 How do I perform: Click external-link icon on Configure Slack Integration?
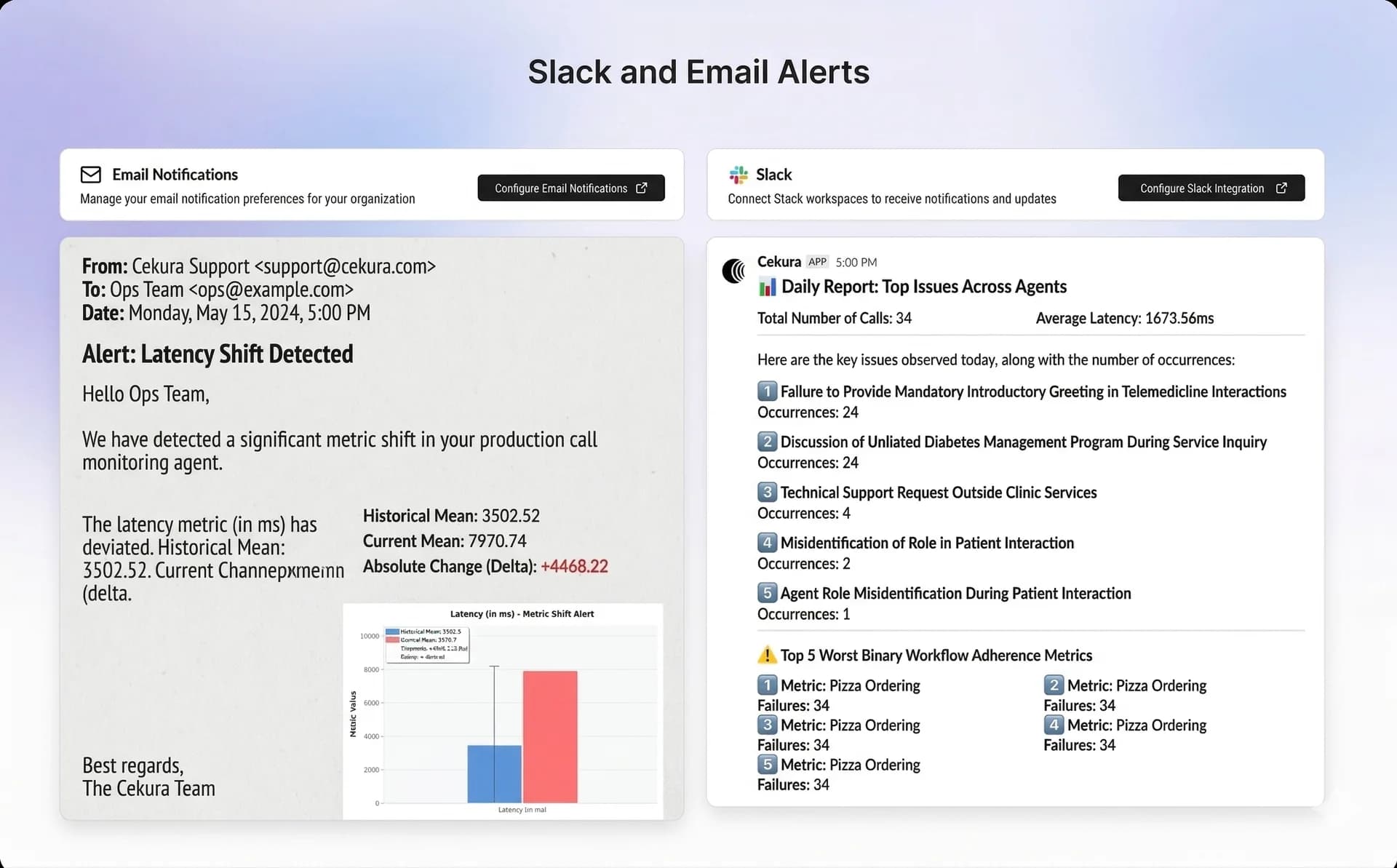1281,188
